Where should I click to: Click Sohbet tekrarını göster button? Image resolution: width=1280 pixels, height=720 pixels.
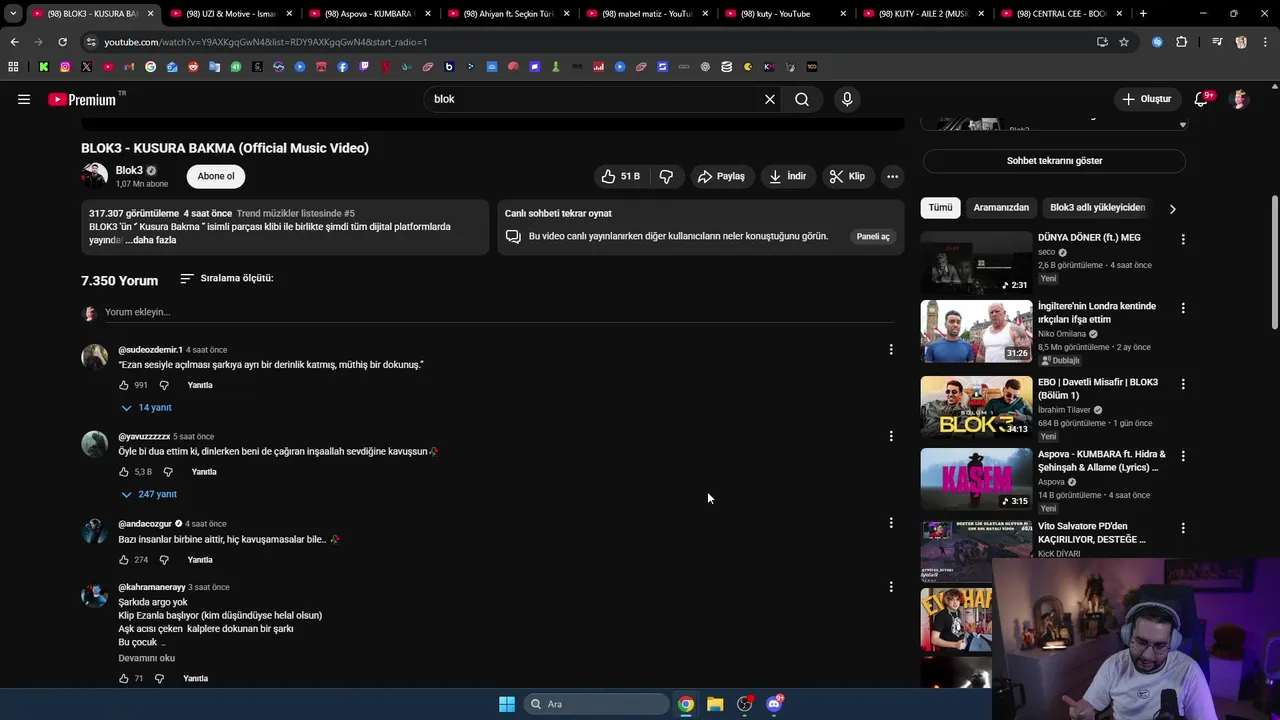(1054, 161)
